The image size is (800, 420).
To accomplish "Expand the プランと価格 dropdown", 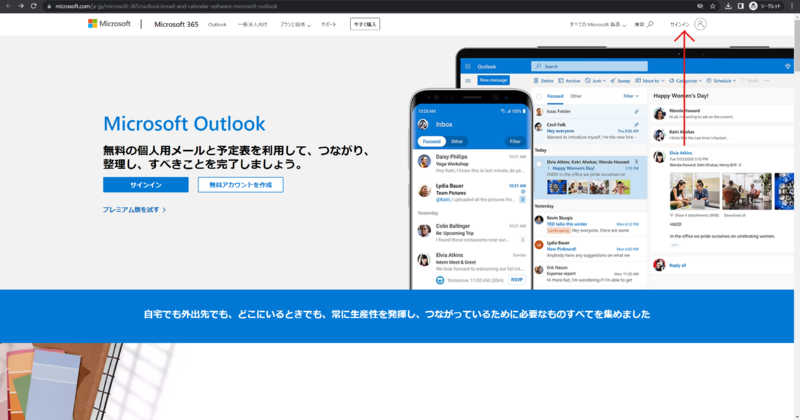I will (x=295, y=24).
